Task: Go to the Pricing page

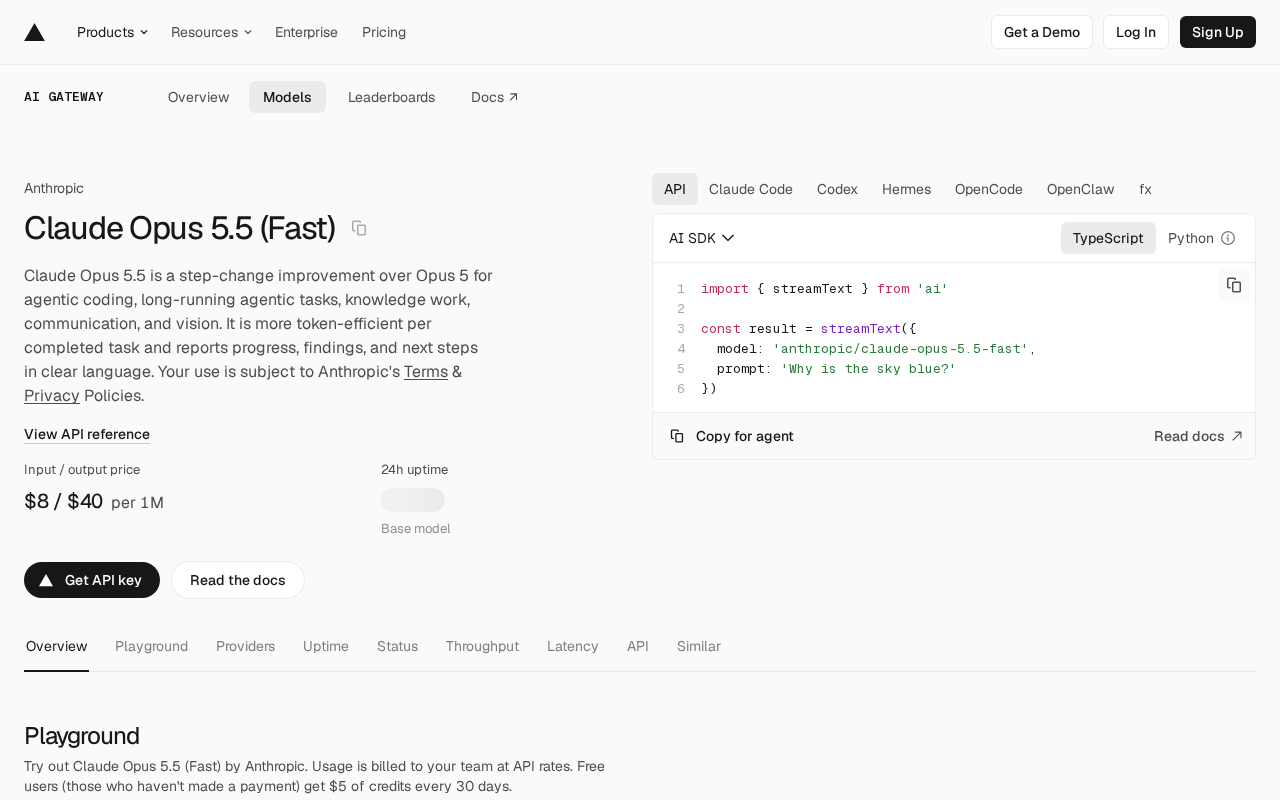Action: [x=384, y=32]
